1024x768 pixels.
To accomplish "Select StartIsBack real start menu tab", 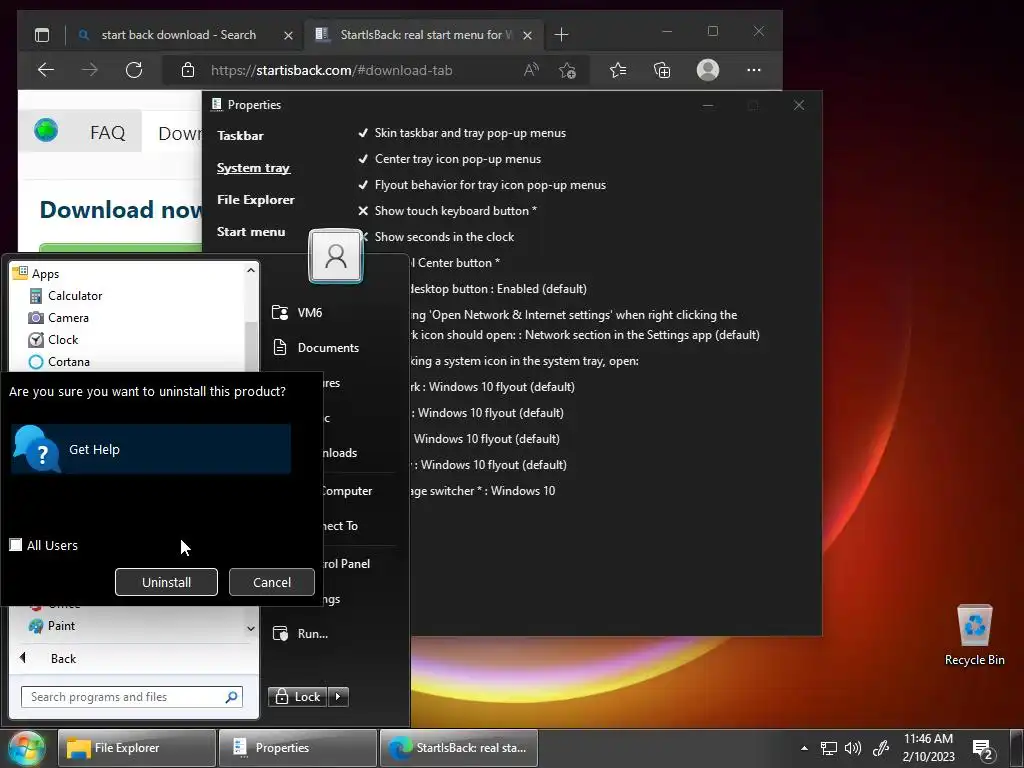I will pos(426,35).
